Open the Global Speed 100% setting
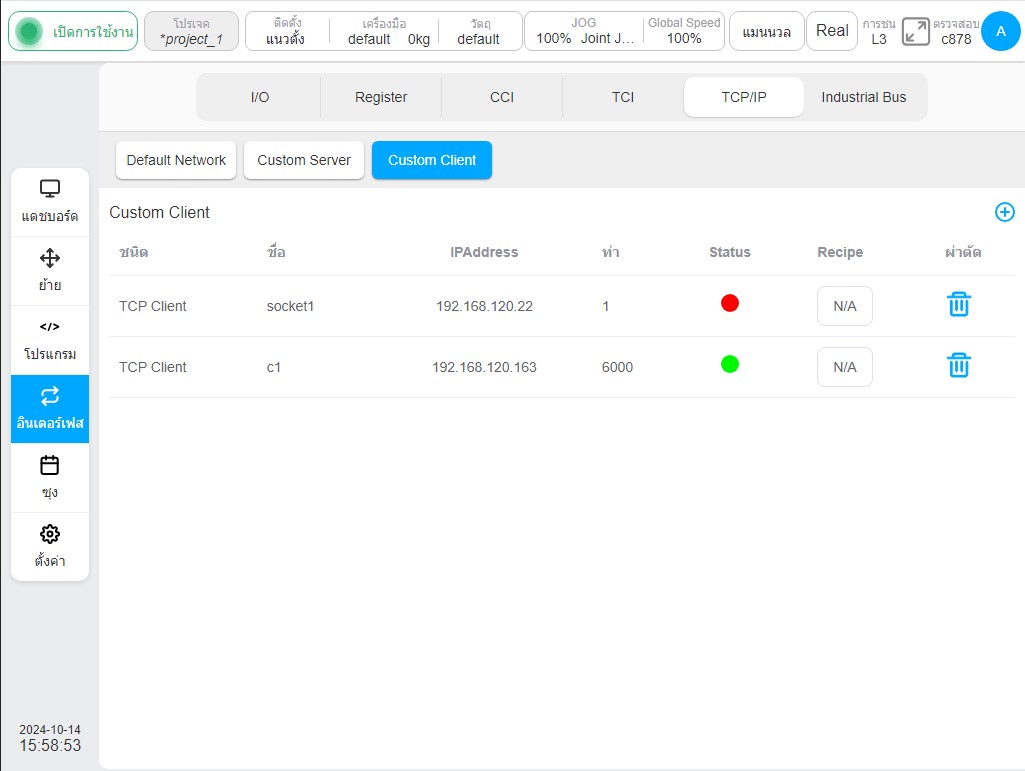This screenshot has width=1025, height=771. (684, 31)
